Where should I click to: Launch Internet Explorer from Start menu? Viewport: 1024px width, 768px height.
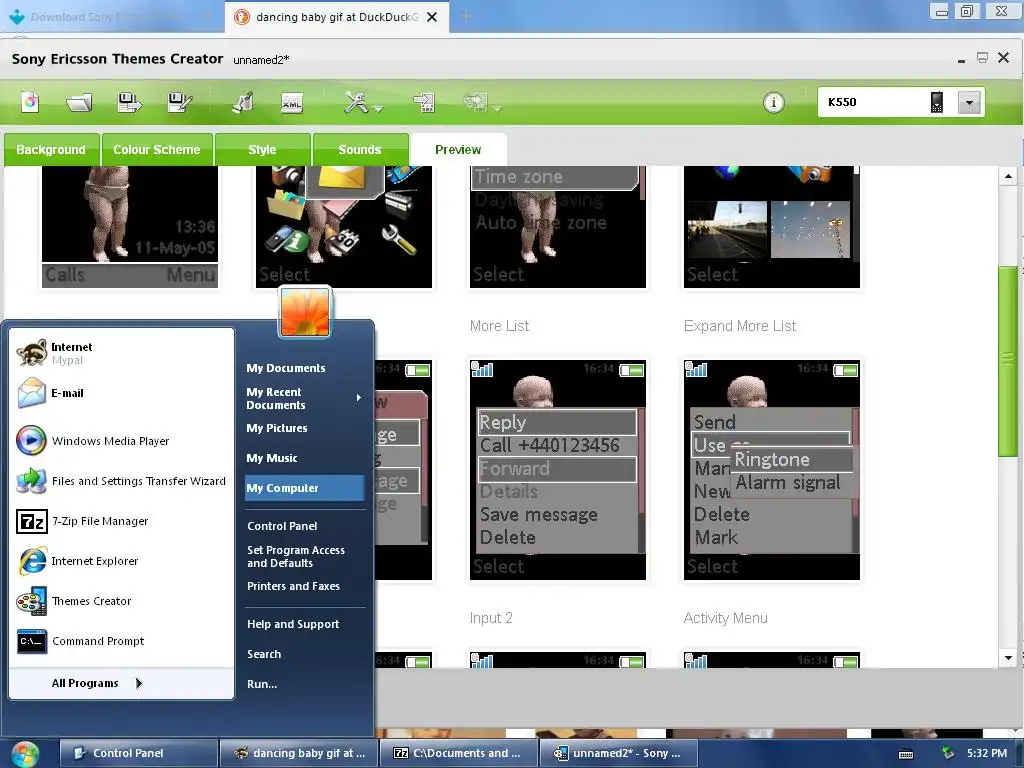(121, 561)
